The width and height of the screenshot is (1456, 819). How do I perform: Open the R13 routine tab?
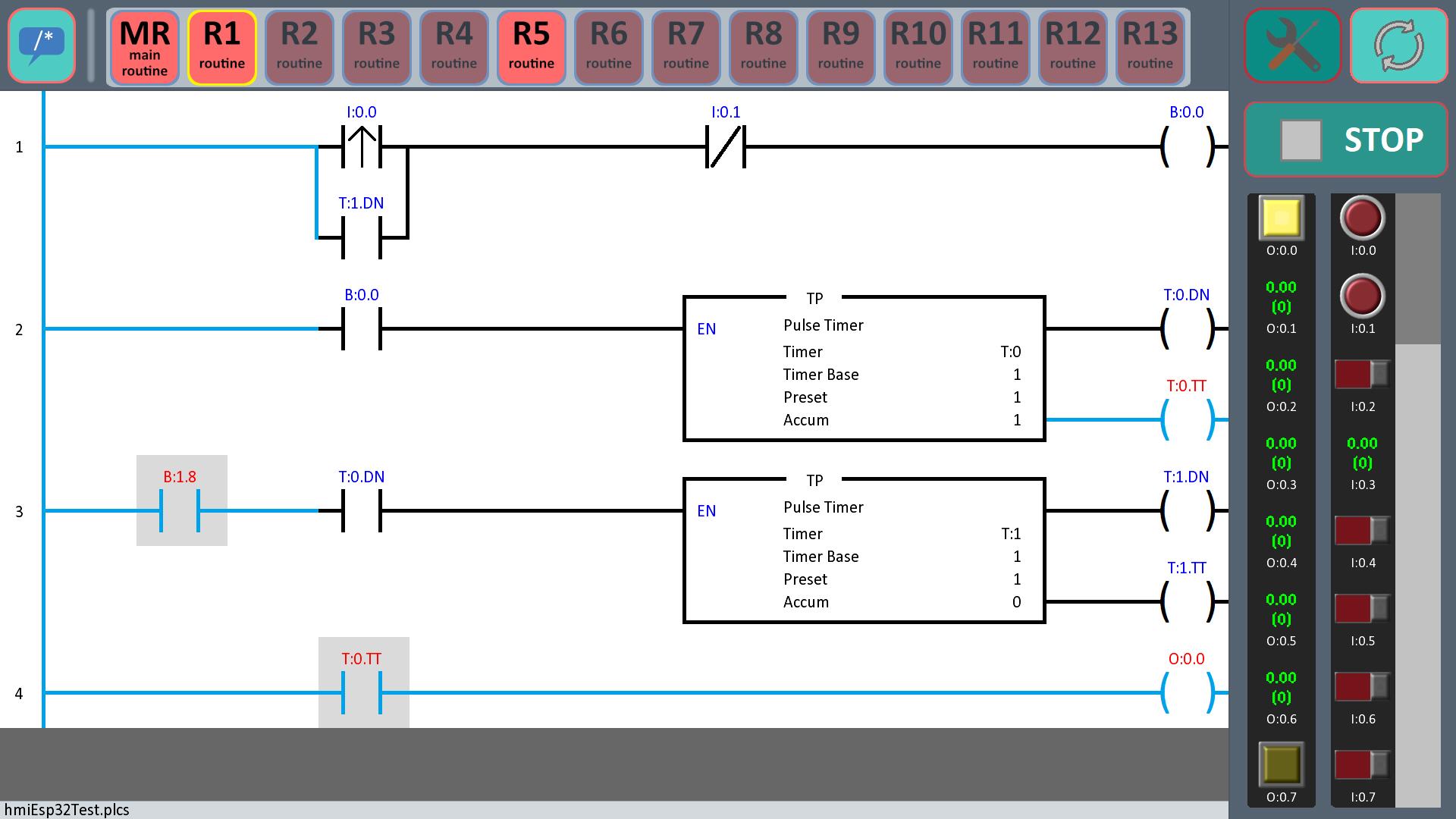(1150, 48)
